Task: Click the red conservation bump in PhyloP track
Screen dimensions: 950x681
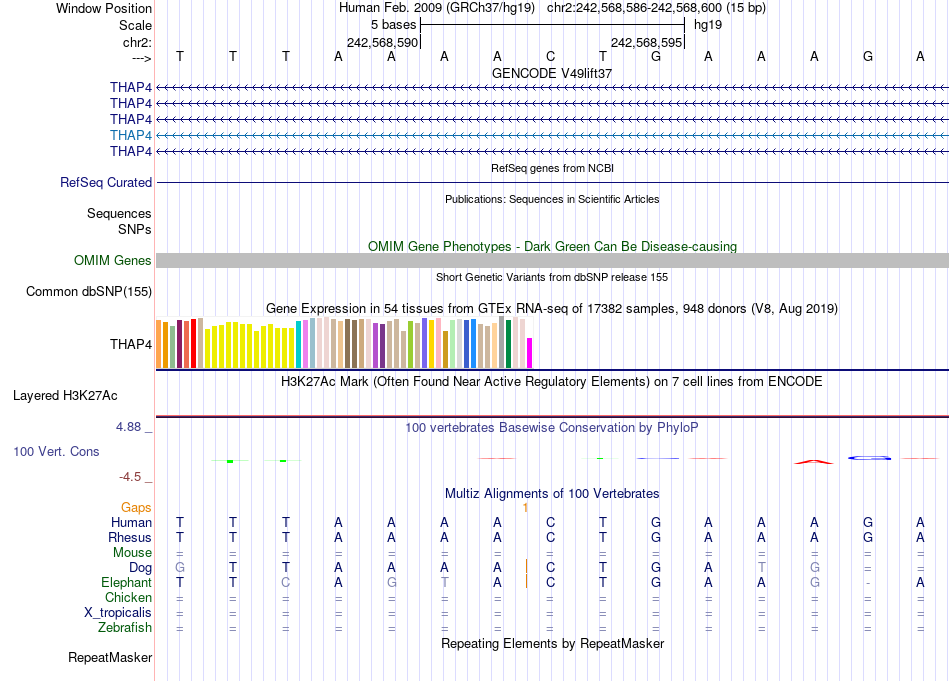Action: pyautogui.click(x=814, y=462)
